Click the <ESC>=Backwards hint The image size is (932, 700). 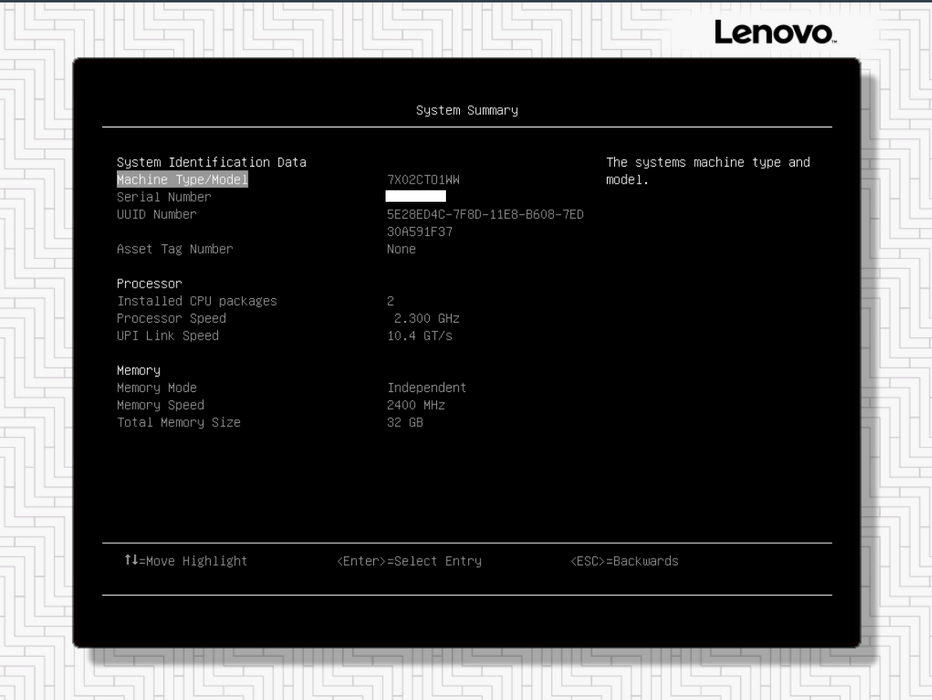click(x=624, y=561)
